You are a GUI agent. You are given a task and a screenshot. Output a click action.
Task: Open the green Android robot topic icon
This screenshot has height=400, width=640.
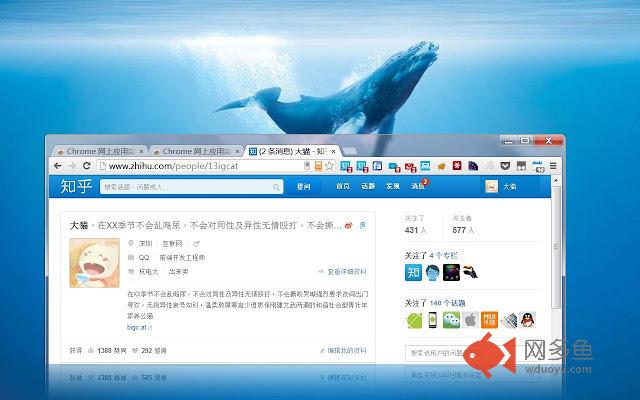point(413,320)
